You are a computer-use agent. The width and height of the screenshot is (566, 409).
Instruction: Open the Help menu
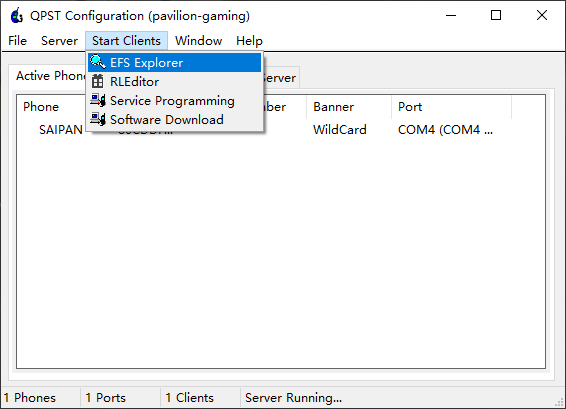click(249, 41)
